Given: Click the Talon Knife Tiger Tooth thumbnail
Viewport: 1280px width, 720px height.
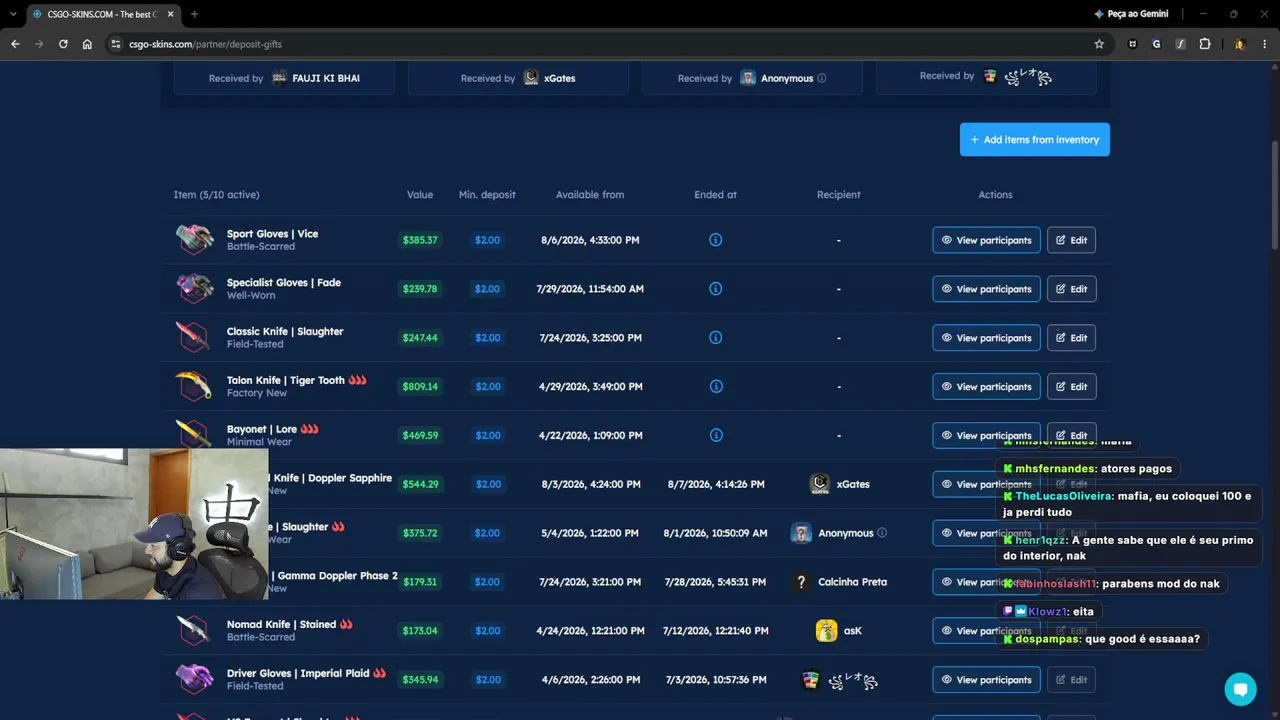Looking at the screenshot, I should click(x=194, y=386).
